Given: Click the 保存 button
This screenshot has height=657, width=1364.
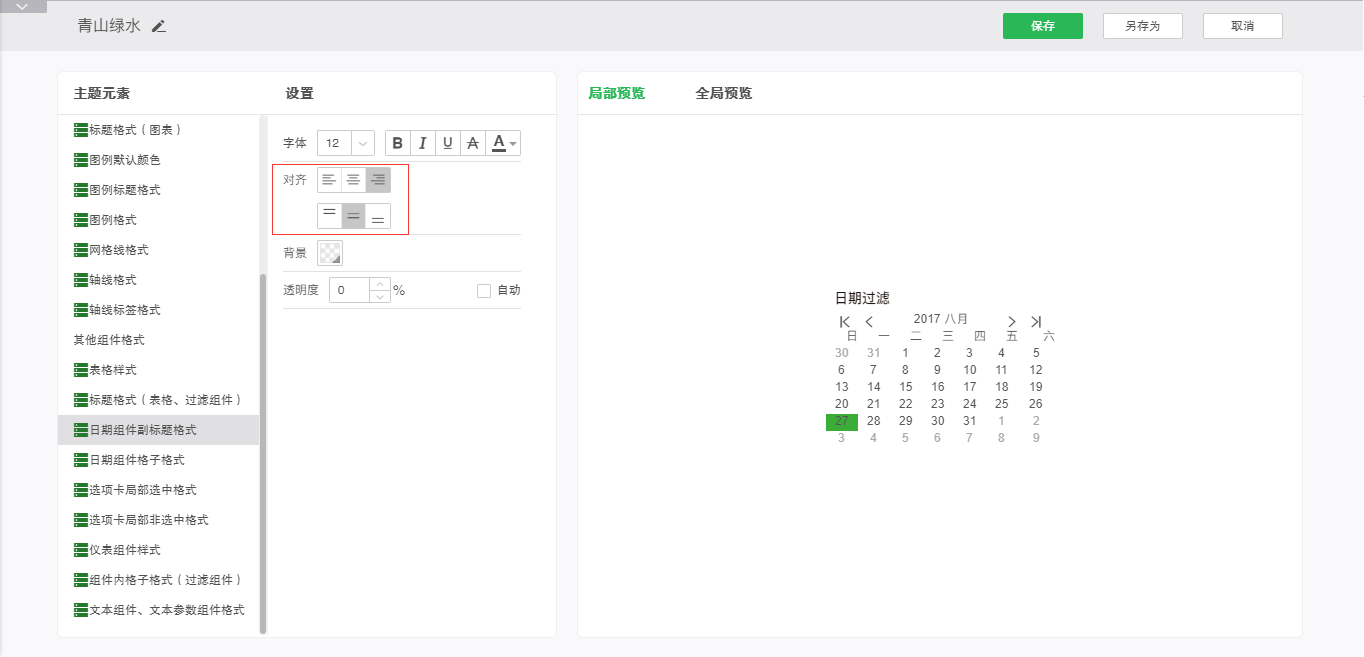Looking at the screenshot, I should (1042, 26).
